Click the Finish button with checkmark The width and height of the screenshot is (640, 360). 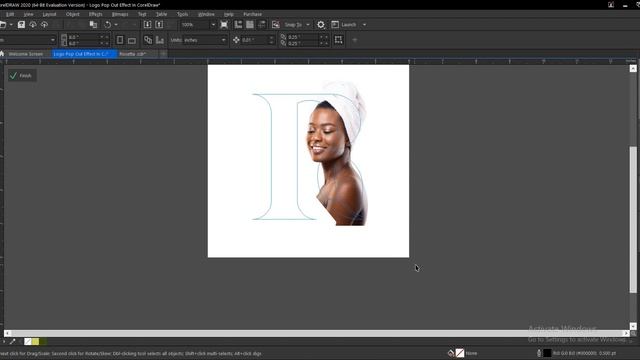[22, 76]
